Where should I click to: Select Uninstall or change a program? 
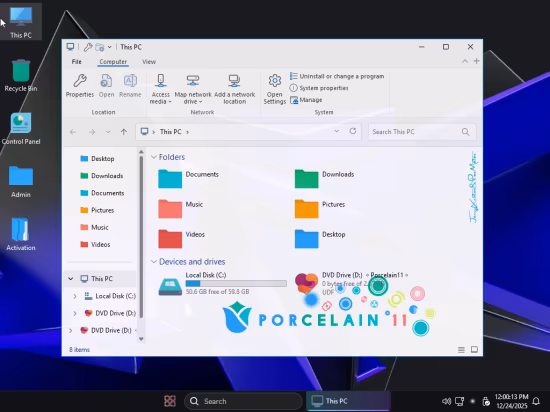pyautogui.click(x=337, y=76)
